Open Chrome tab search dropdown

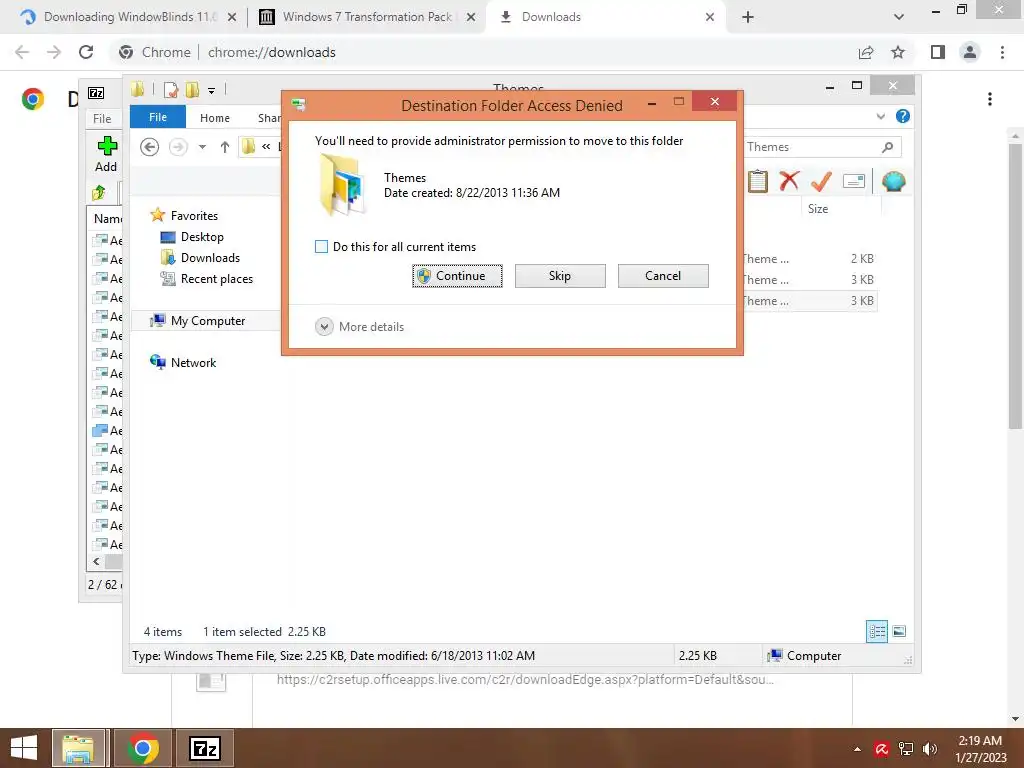click(899, 17)
